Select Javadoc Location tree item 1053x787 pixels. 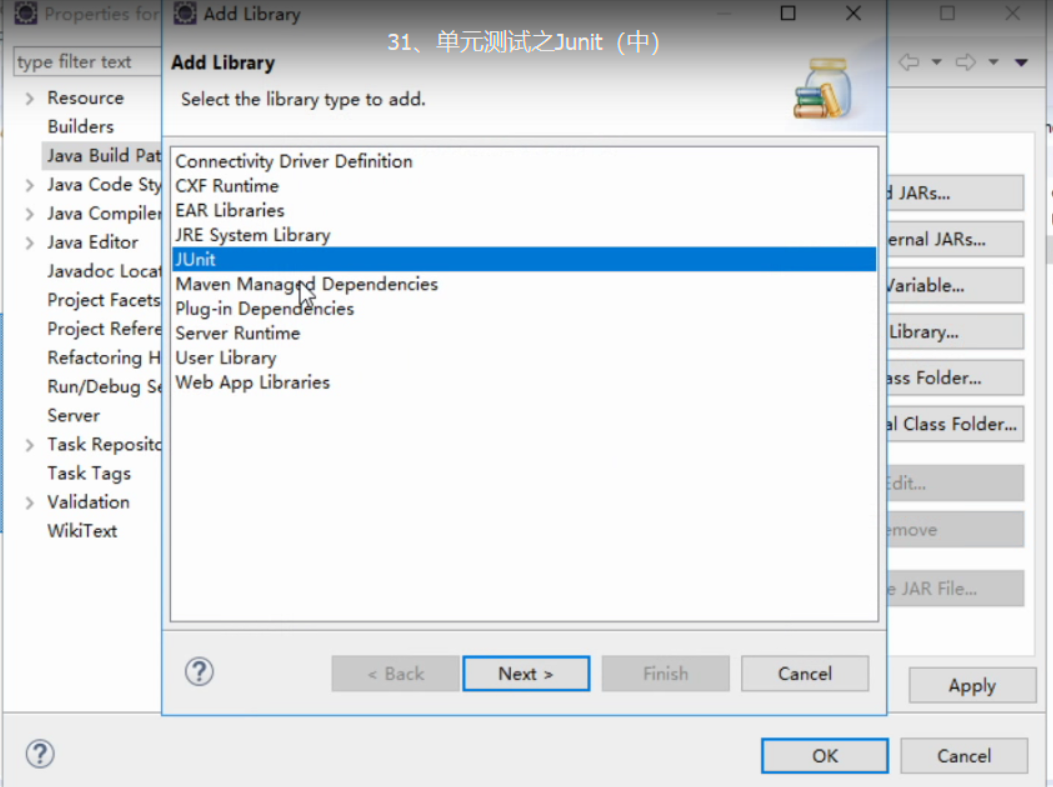tap(103, 271)
